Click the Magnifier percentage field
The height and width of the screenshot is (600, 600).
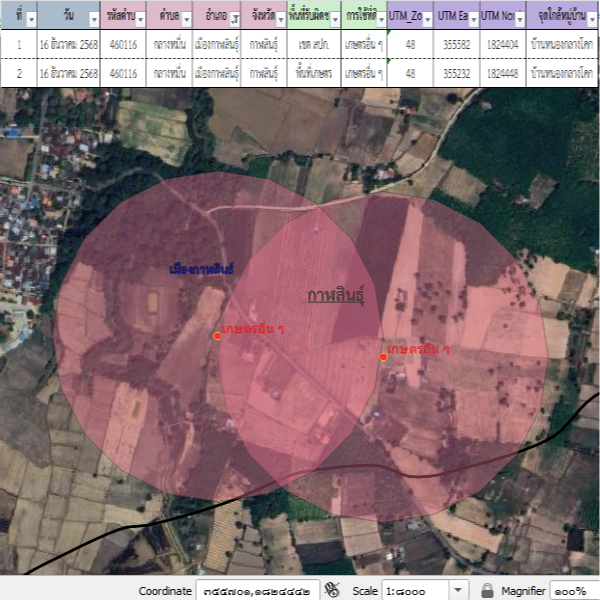point(571,590)
